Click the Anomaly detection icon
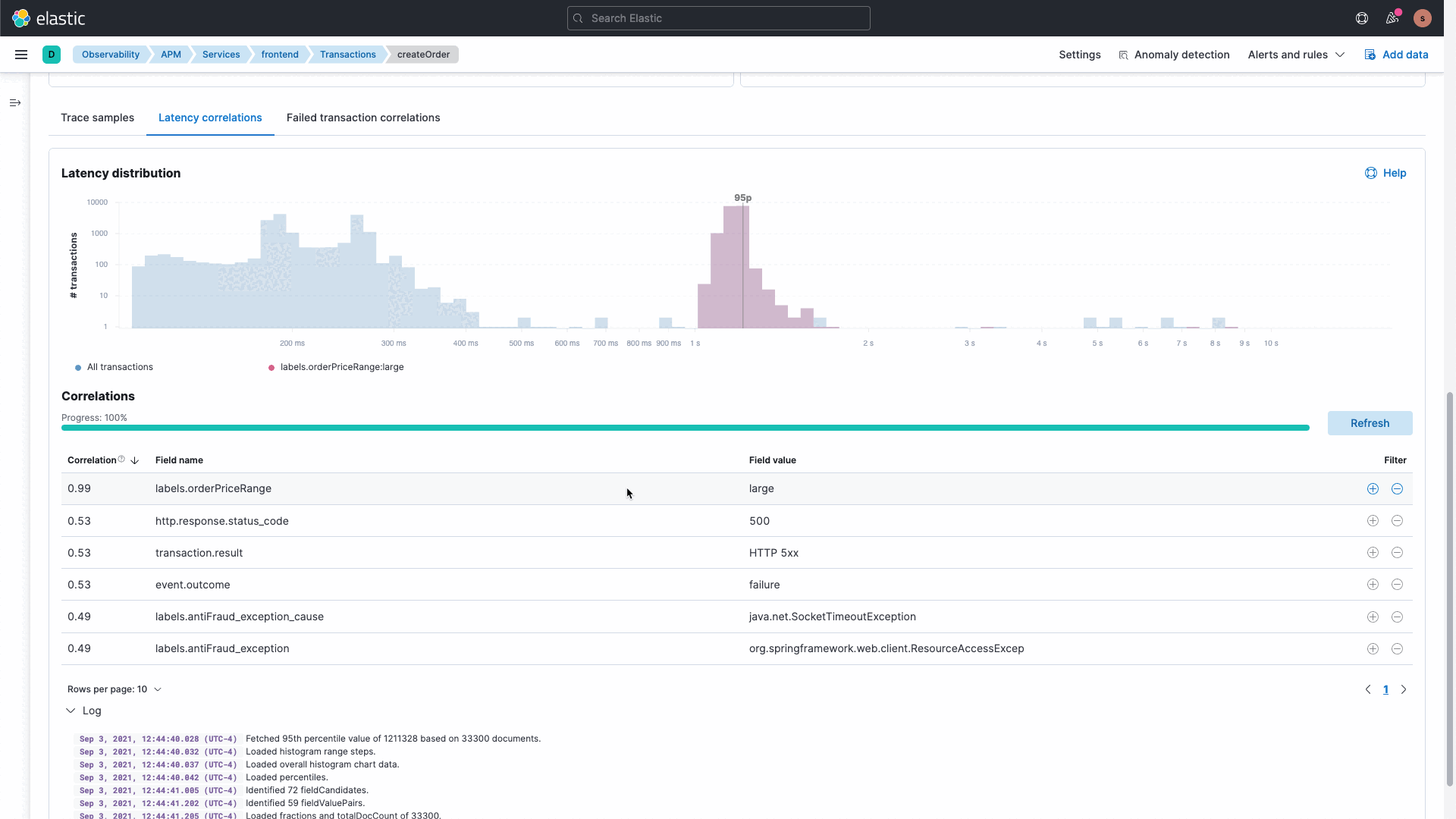Image resolution: width=1456 pixels, height=819 pixels. pyautogui.click(x=1123, y=54)
